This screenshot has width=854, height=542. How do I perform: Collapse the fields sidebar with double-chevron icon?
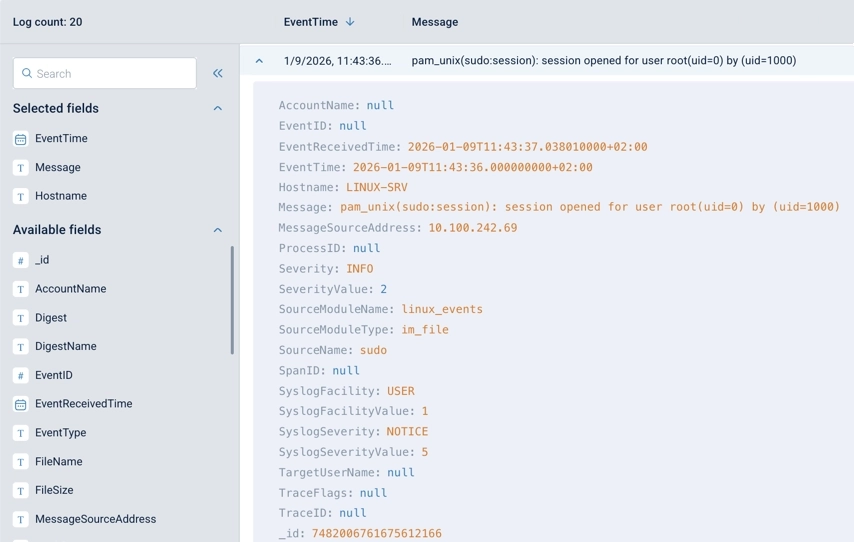(218, 73)
